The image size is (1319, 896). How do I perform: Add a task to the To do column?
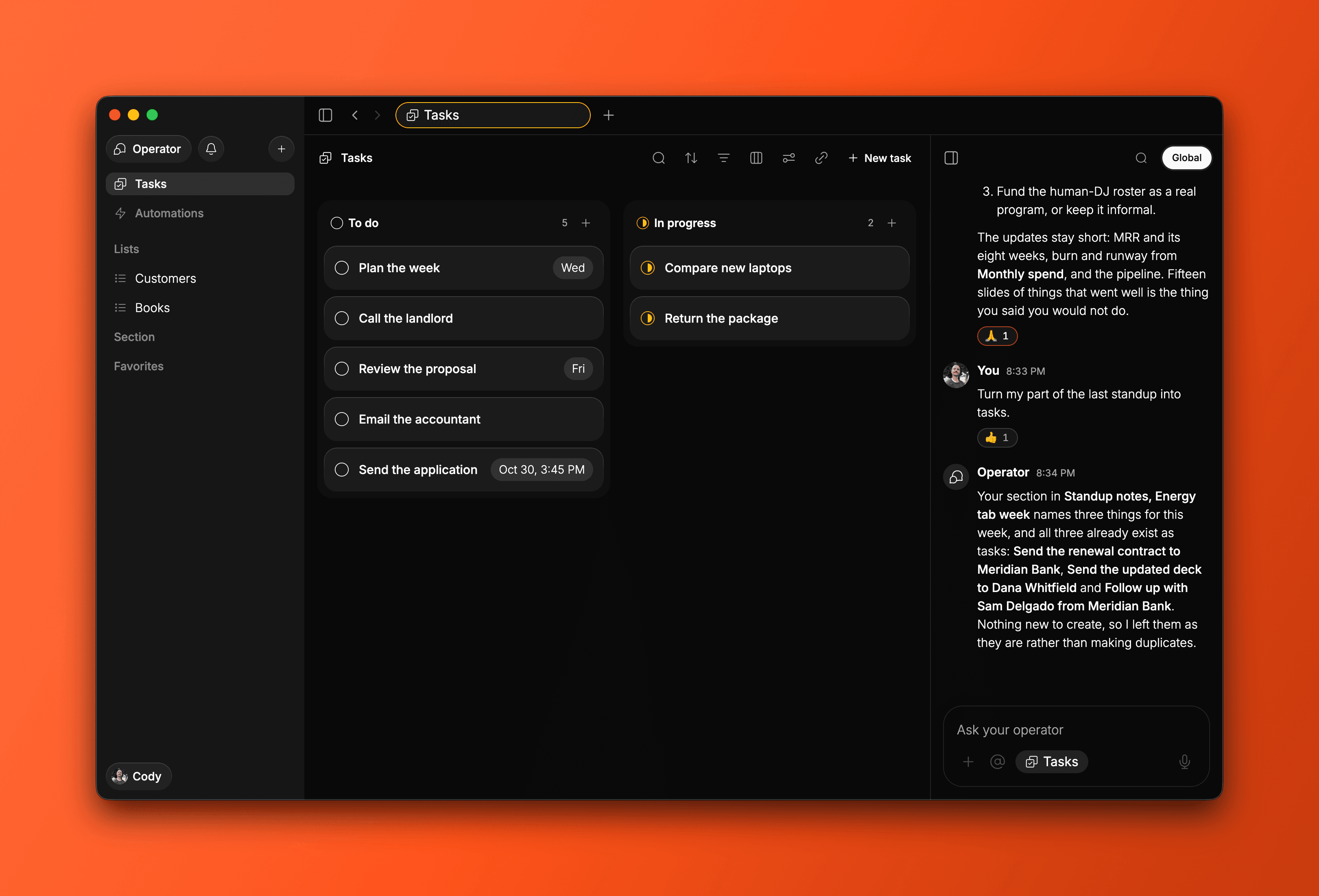586,223
